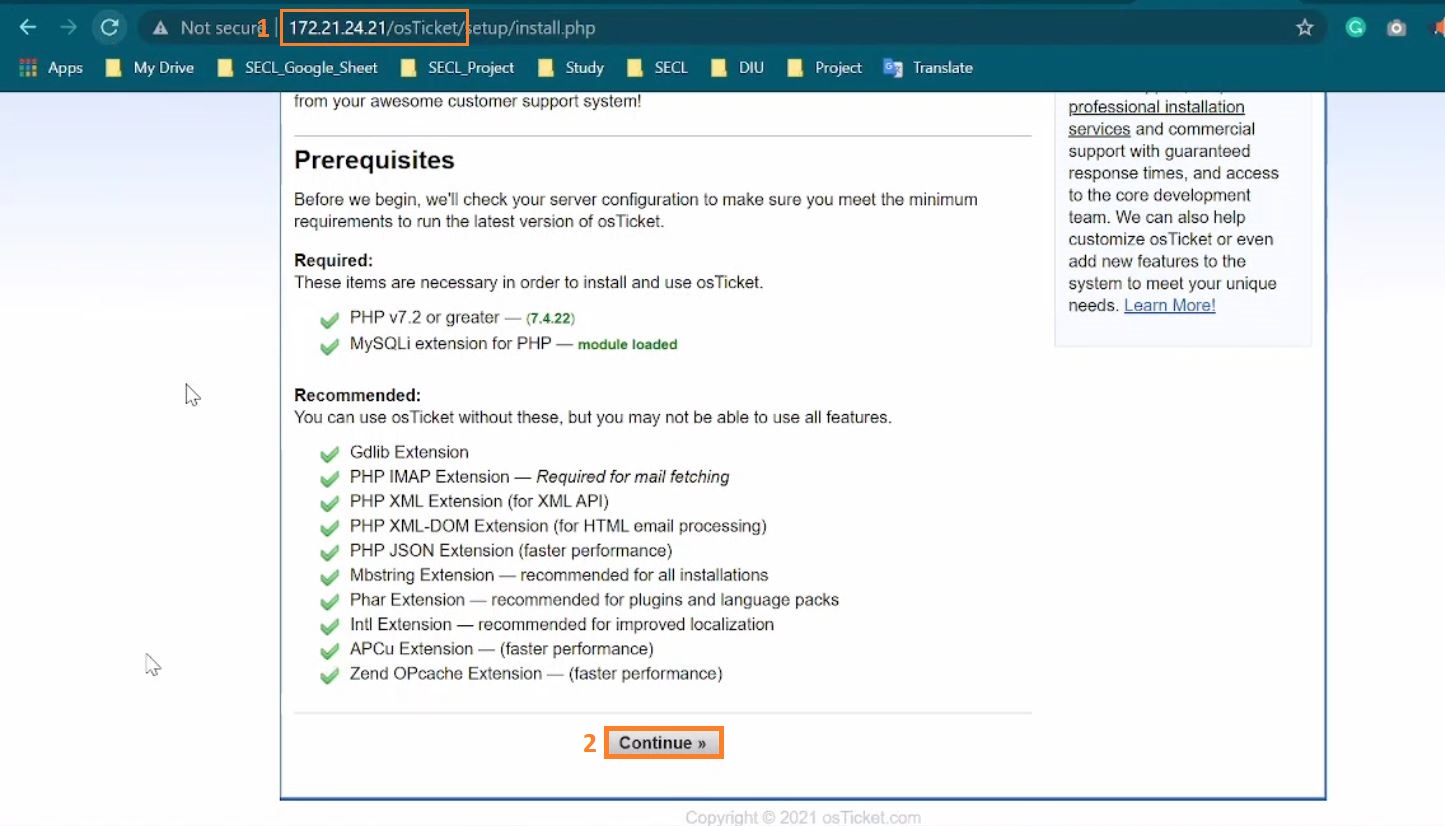The height and width of the screenshot is (826, 1445).
Task: Click the check beside PHP JSON Extension
Action: [329, 552]
